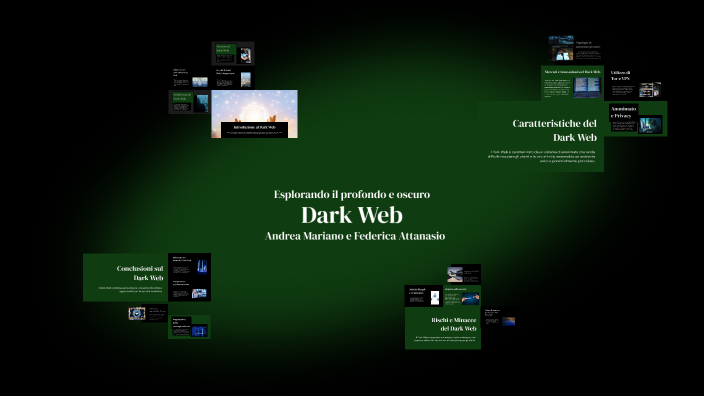This screenshot has height=396, width=704.
Task: Open the slide with tall building photo near Introduzione
Action: point(233,78)
